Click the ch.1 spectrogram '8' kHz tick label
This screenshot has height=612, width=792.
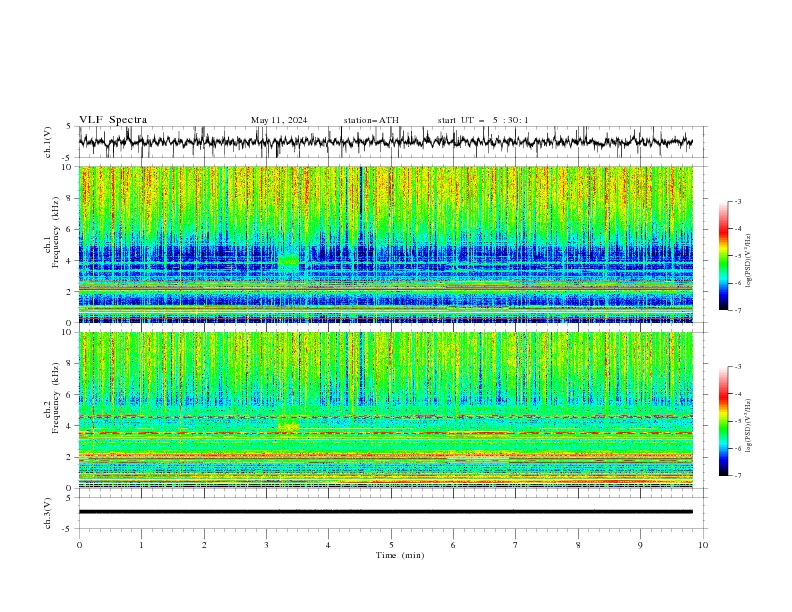click(x=70, y=198)
